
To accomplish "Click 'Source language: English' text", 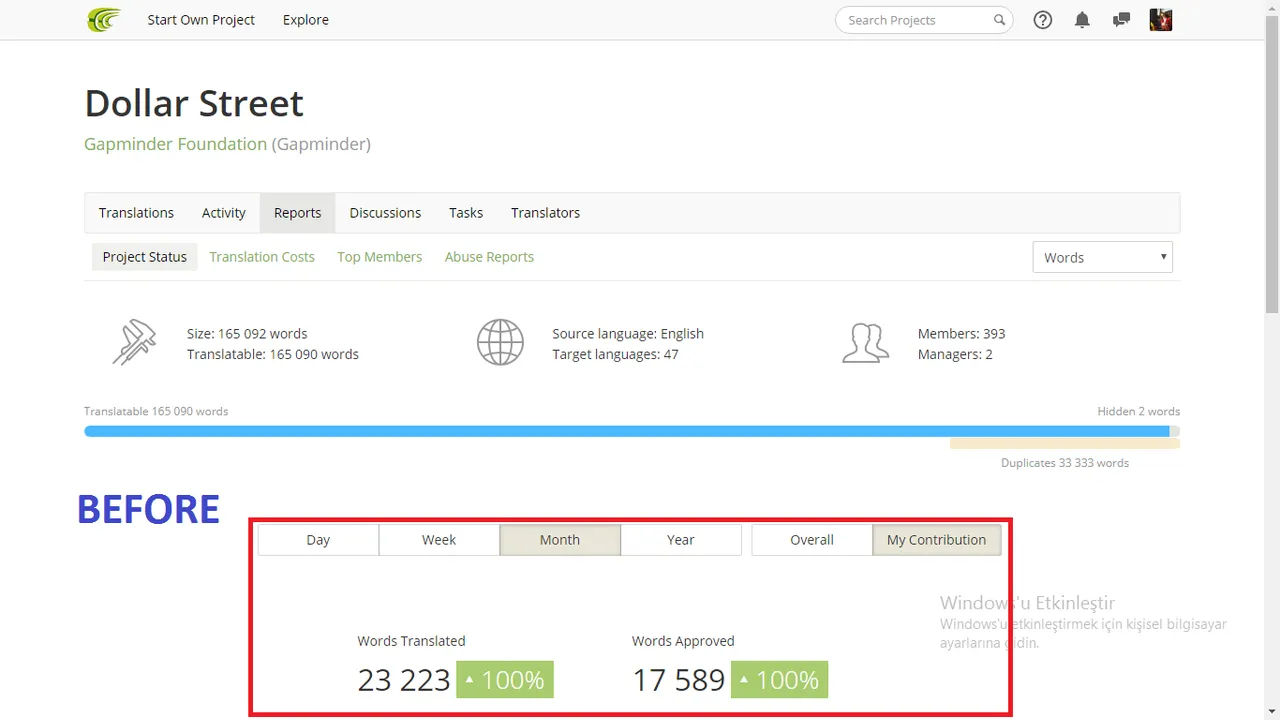I will [628, 334].
